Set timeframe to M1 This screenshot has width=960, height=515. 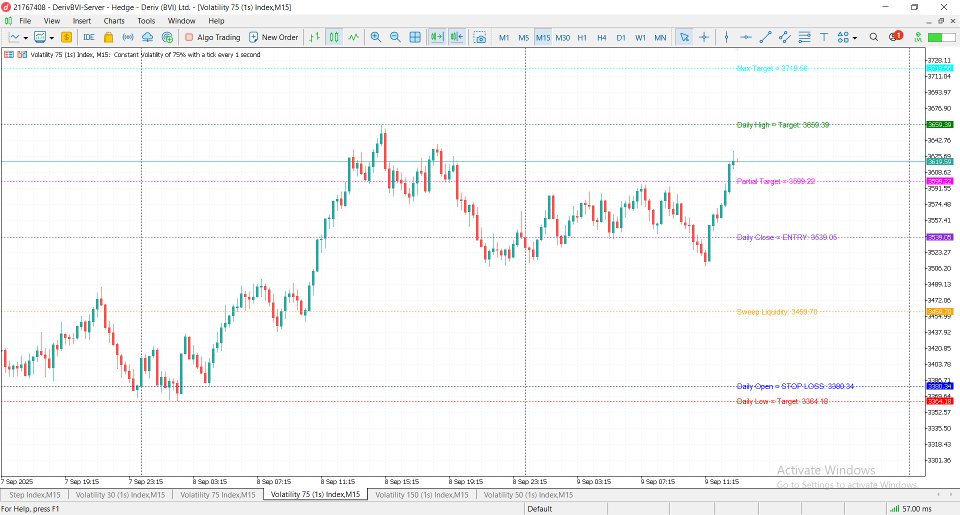pos(504,37)
